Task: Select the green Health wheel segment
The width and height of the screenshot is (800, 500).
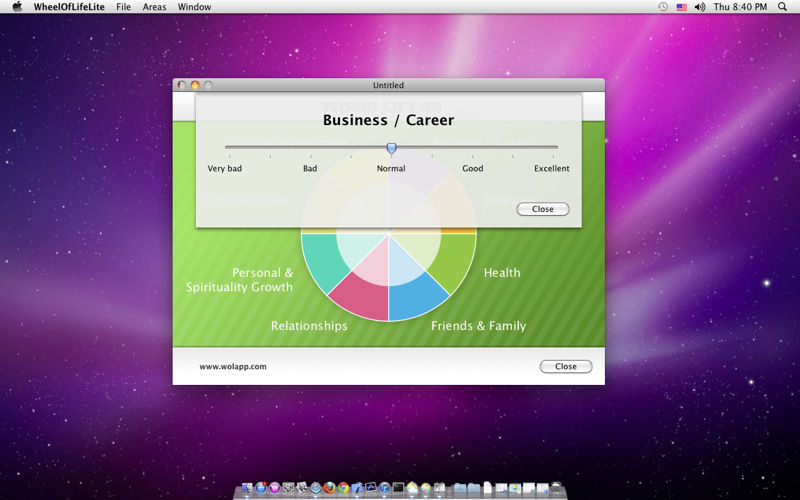Action: pyautogui.click(x=457, y=260)
